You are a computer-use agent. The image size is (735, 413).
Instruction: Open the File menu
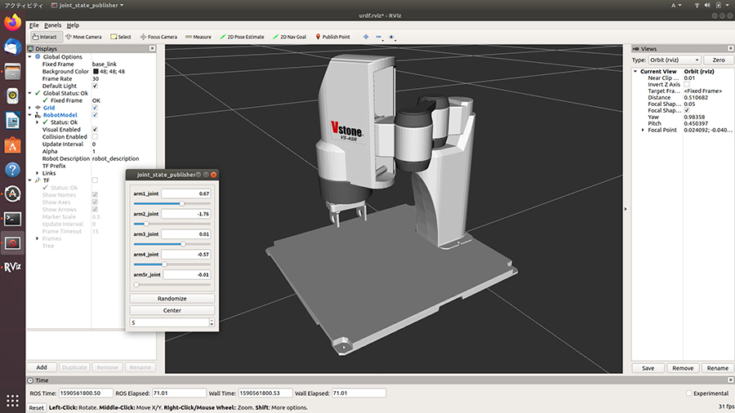(x=34, y=25)
